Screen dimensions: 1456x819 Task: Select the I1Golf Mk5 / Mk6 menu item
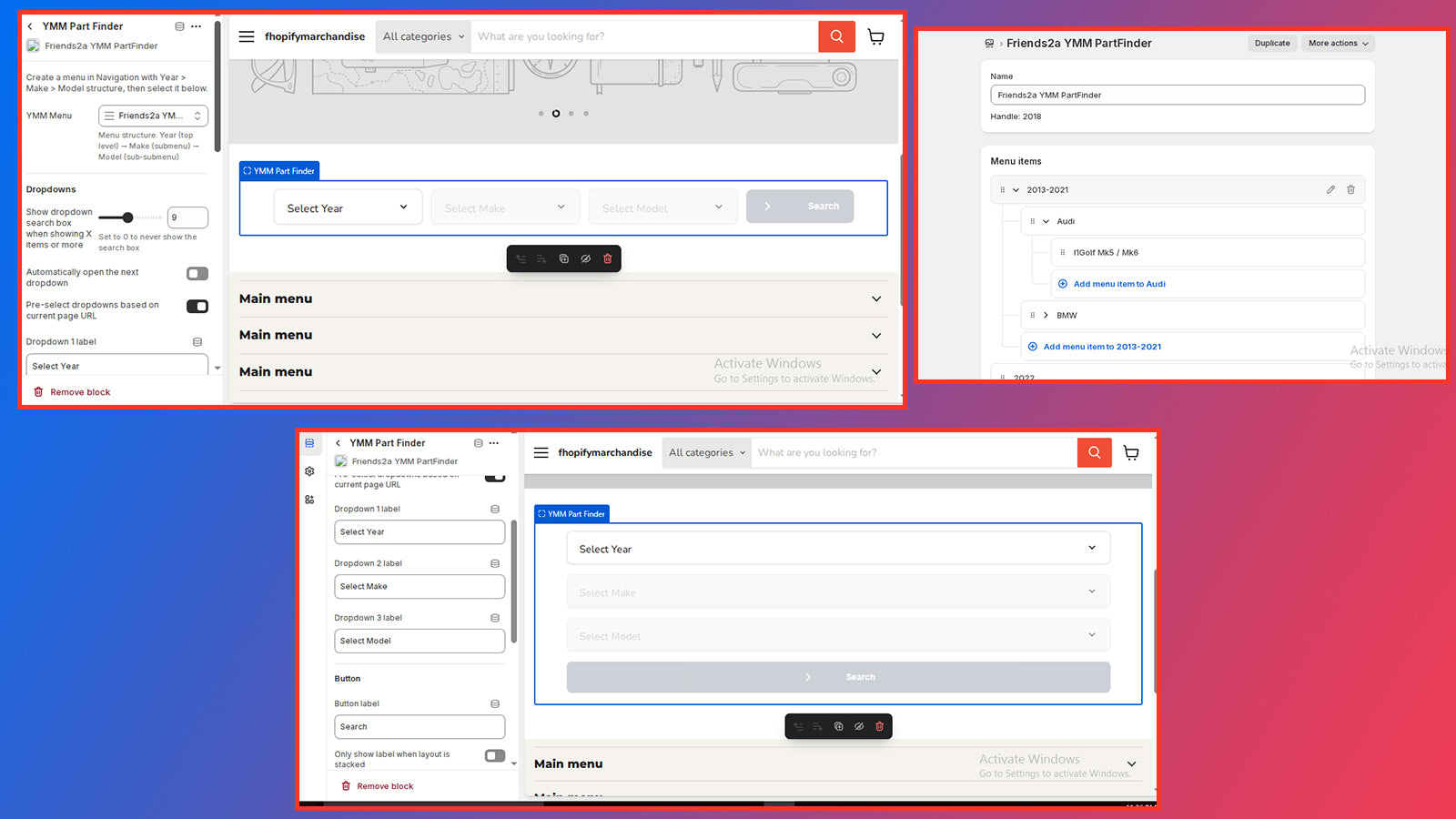(1105, 253)
